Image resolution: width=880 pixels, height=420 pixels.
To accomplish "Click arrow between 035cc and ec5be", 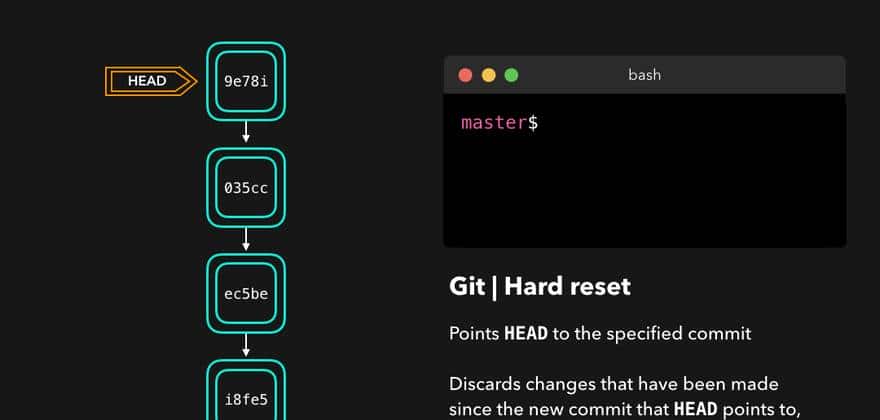I will (x=246, y=240).
